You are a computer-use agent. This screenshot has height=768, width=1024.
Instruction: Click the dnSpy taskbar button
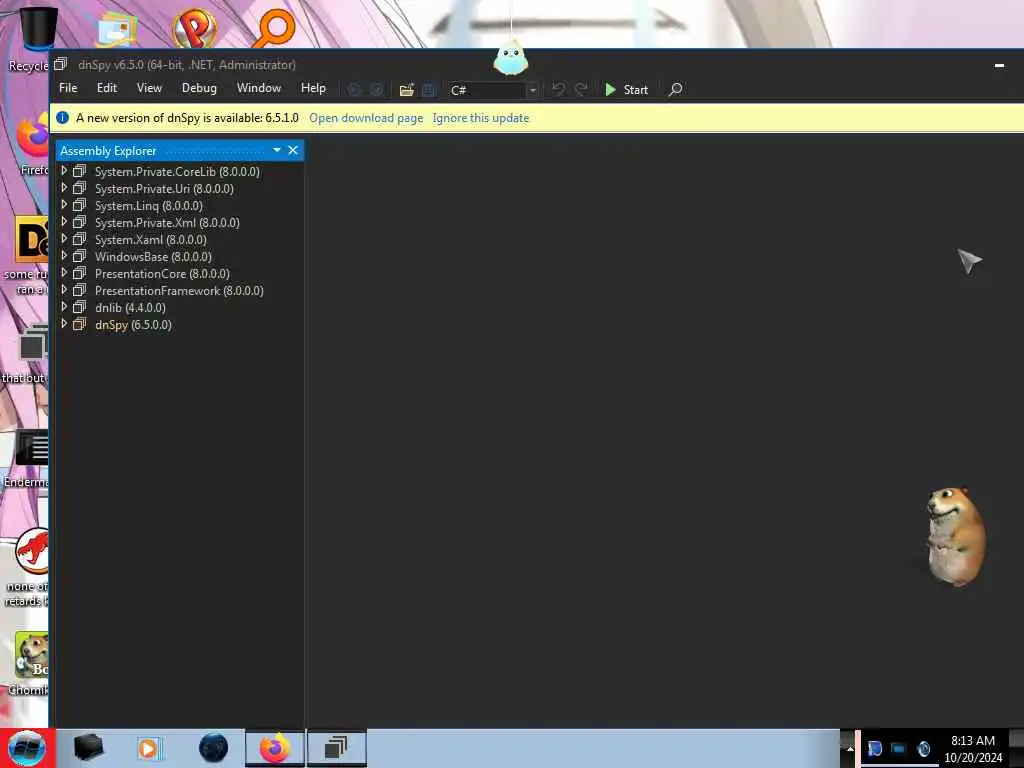point(337,748)
